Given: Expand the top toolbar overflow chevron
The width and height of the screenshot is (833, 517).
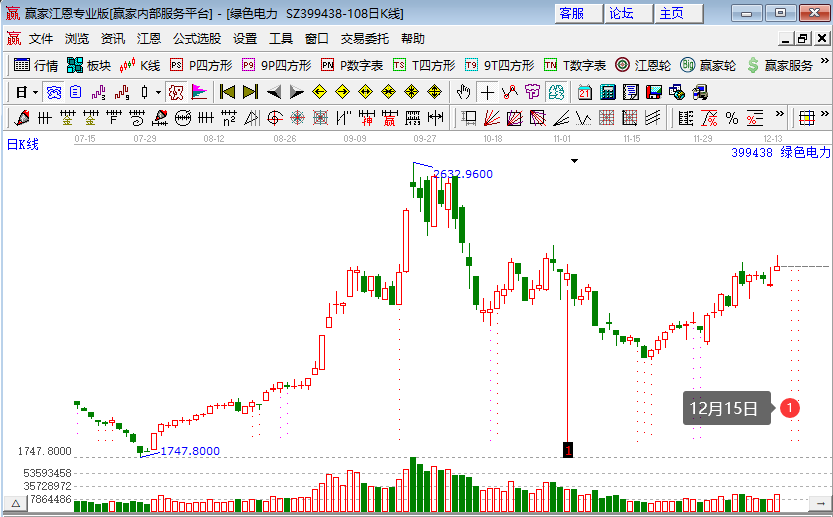Looking at the screenshot, I should click(824, 61).
